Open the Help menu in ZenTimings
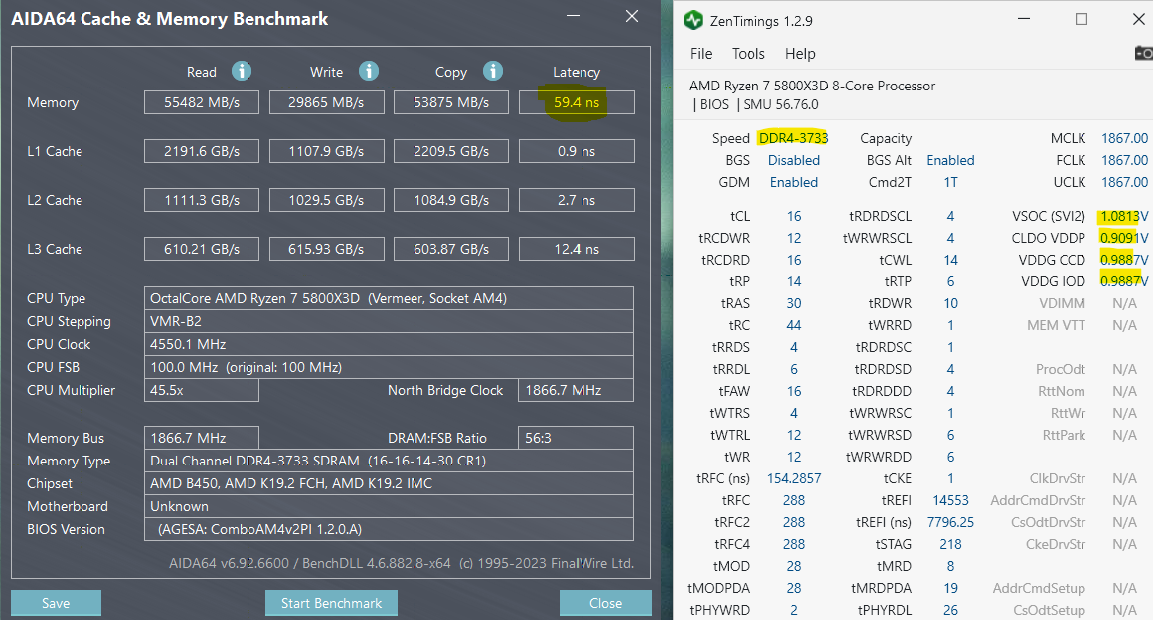This screenshot has width=1153, height=620. [800, 54]
